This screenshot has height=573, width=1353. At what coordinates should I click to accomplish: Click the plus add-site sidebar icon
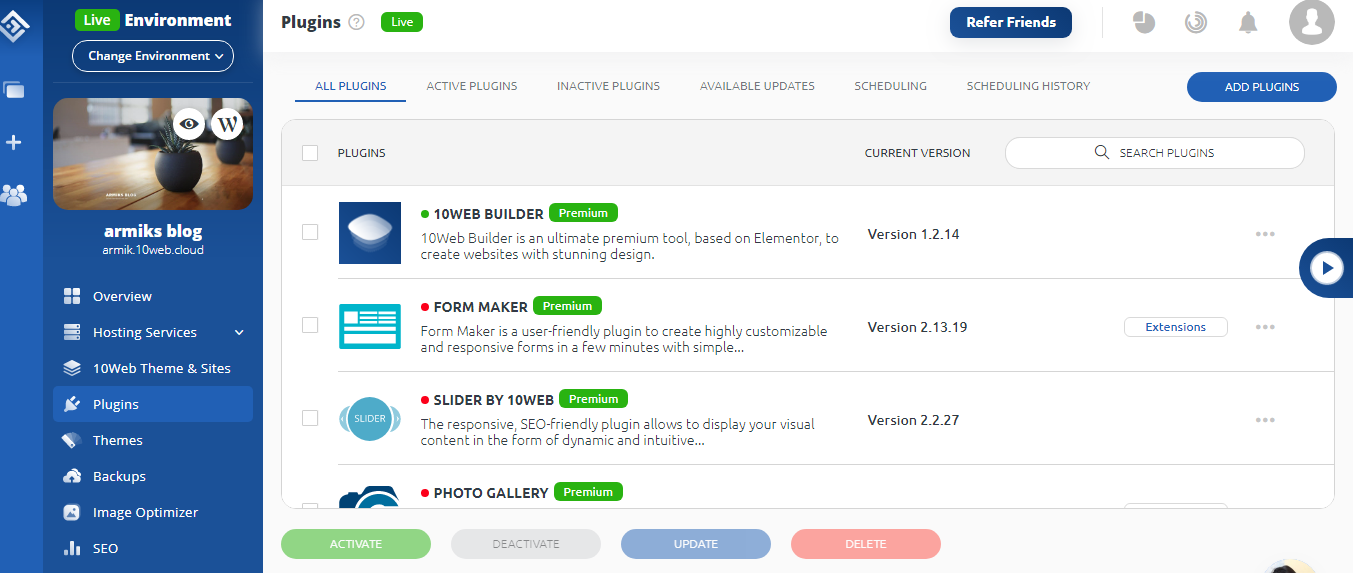tap(14, 143)
